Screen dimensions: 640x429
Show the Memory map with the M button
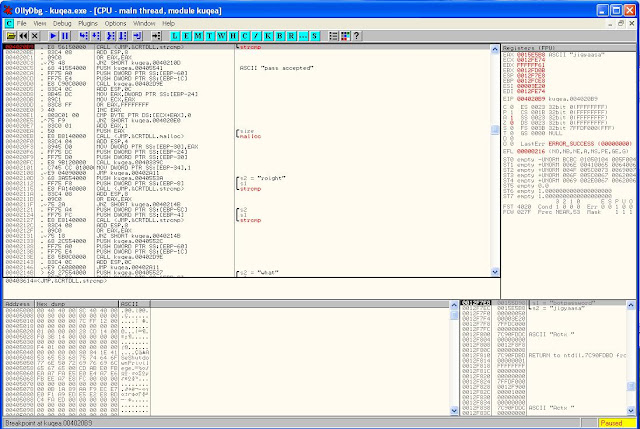coord(198,36)
